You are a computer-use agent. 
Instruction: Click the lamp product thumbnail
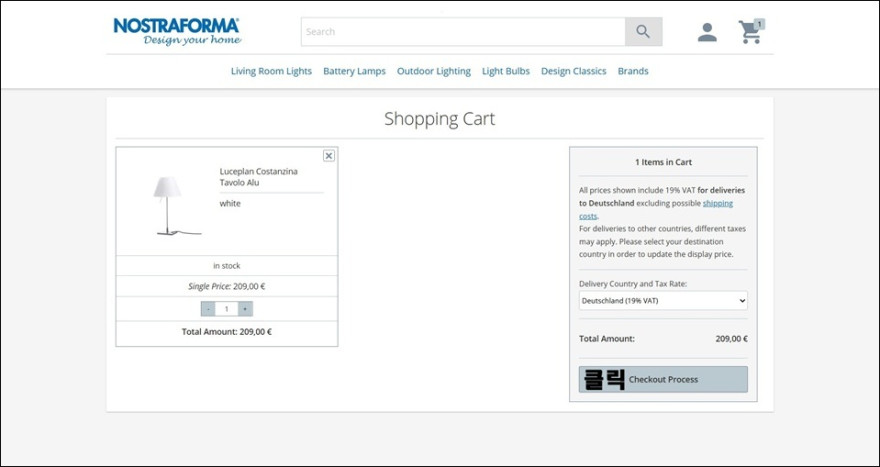[176, 205]
